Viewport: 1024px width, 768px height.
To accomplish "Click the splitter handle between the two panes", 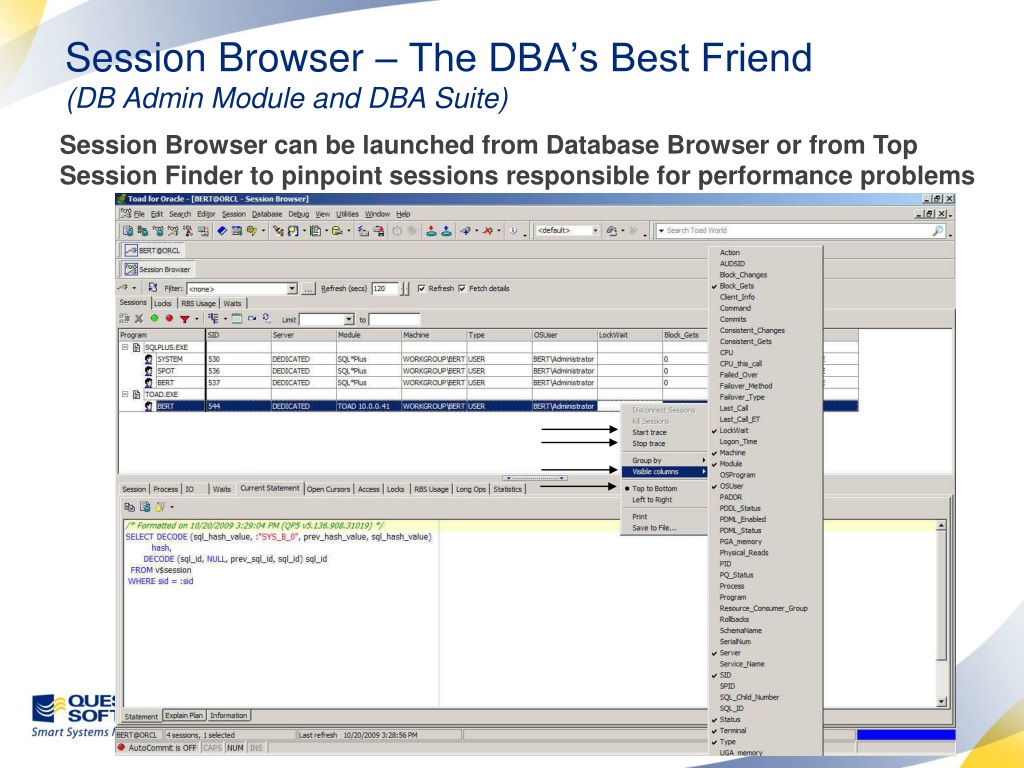I will point(535,478).
